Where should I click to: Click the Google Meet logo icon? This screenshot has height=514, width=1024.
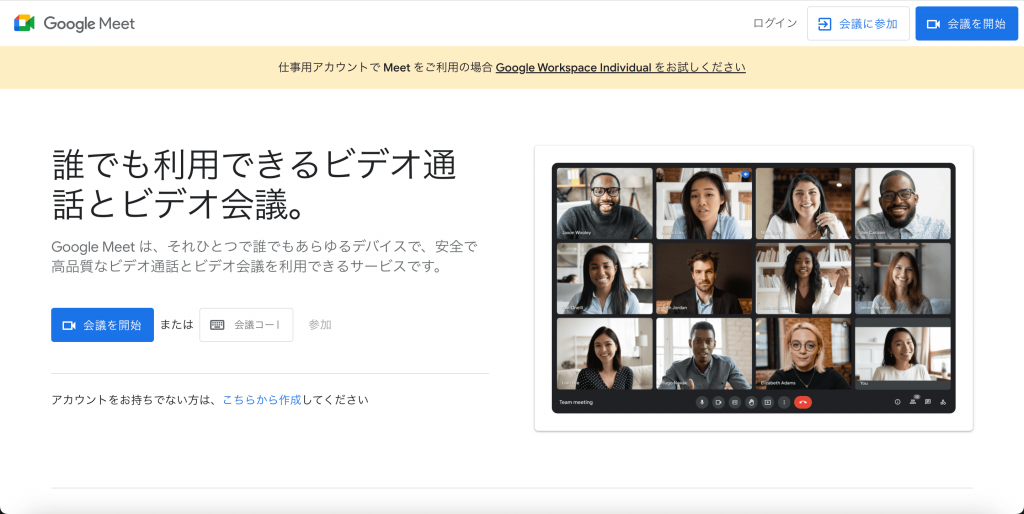[x=24, y=23]
